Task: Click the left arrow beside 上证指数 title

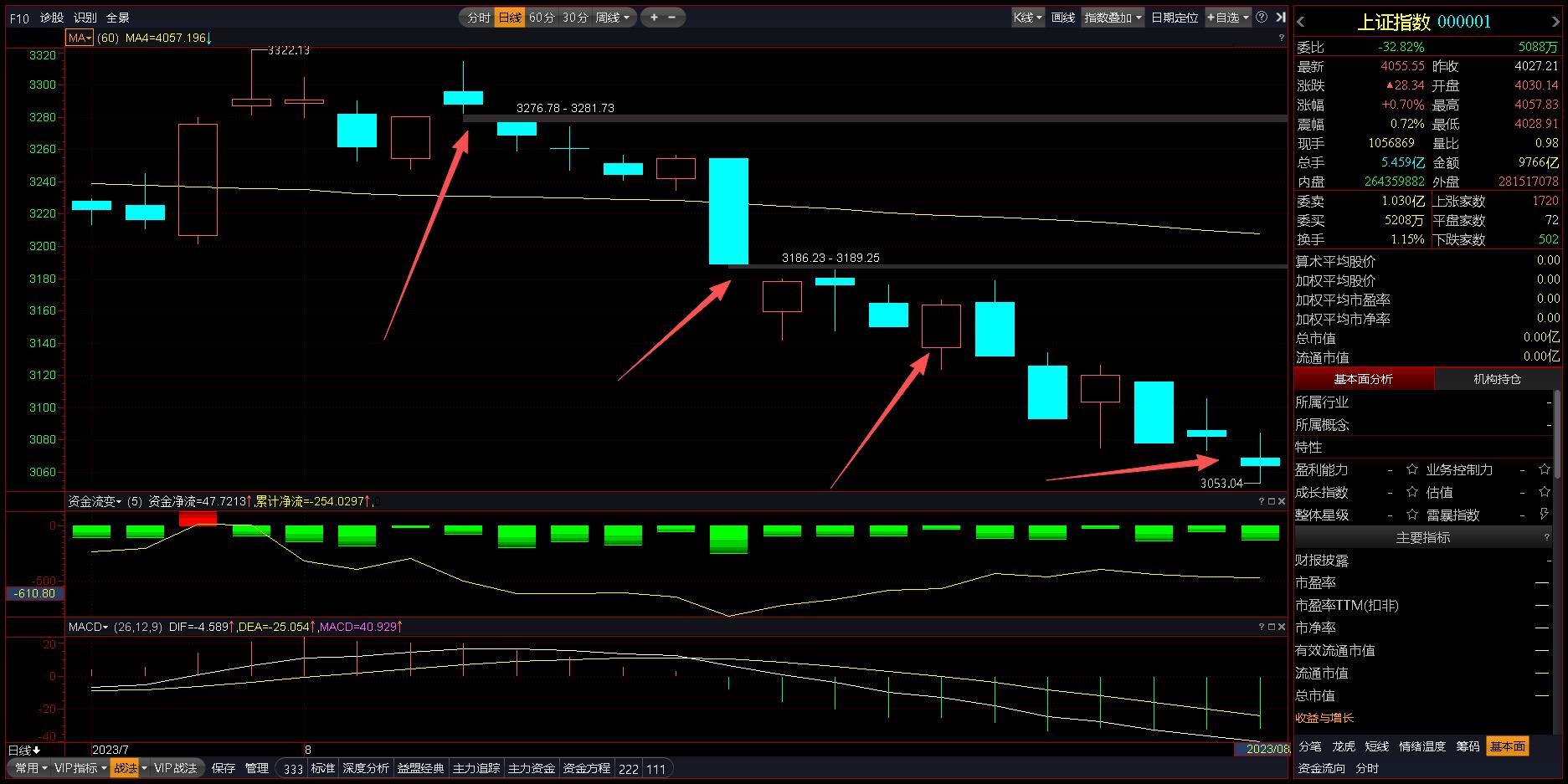Action: point(1301,22)
